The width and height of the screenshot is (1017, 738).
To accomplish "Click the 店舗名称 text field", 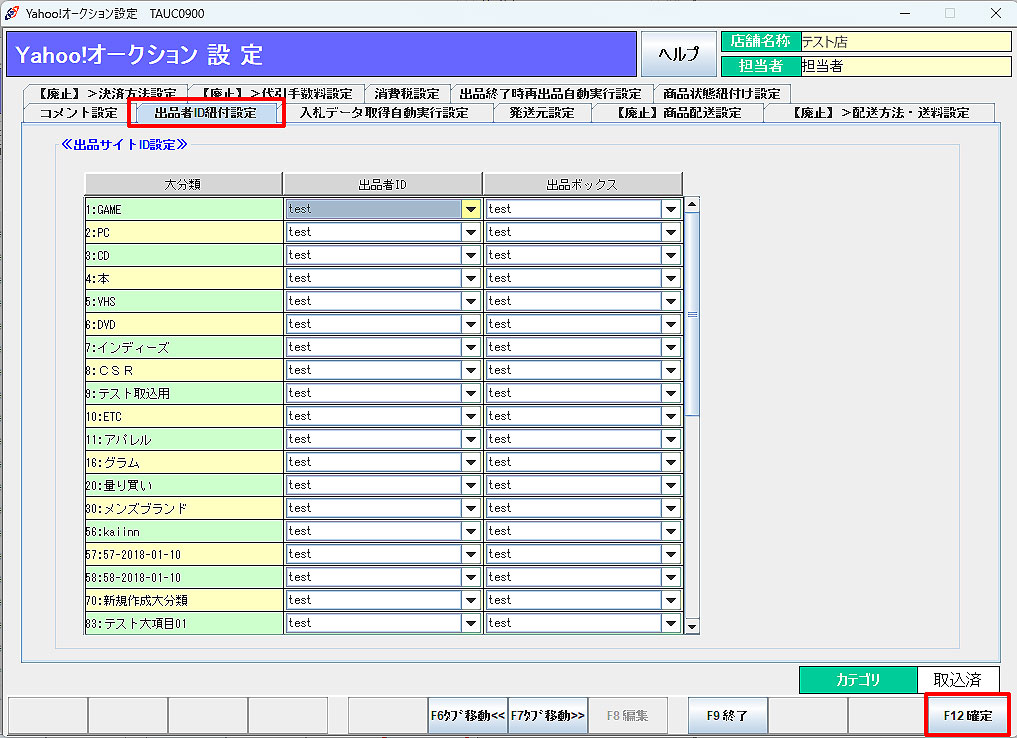I will tap(904, 41).
